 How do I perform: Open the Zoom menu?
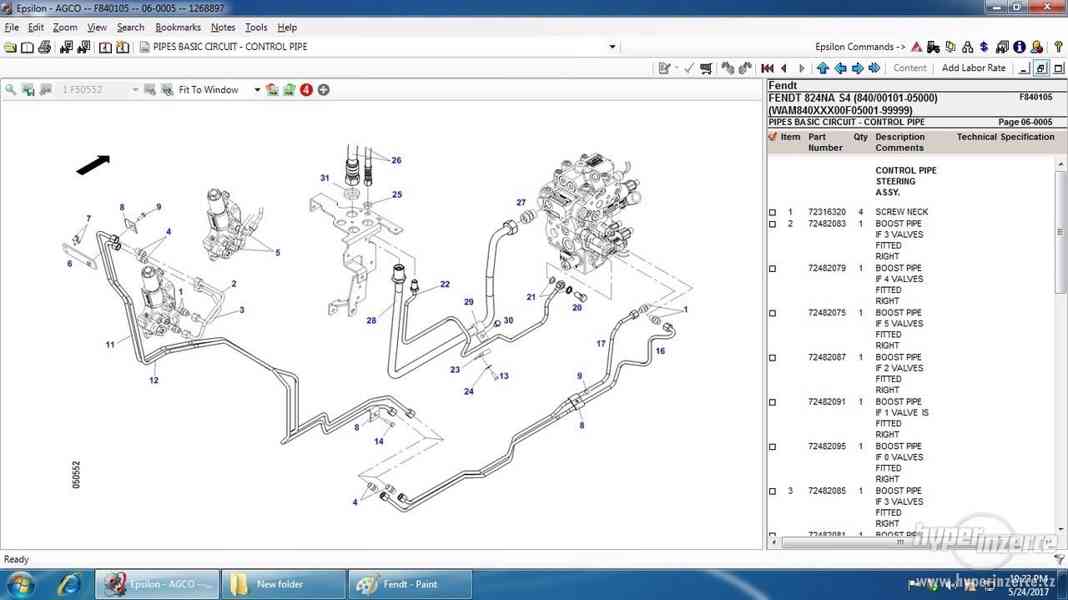tap(65, 27)
